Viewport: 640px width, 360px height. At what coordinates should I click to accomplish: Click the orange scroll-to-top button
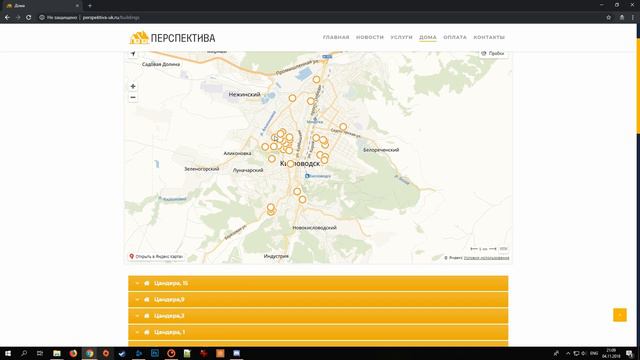pyautogui.click(x=620, y=315)
